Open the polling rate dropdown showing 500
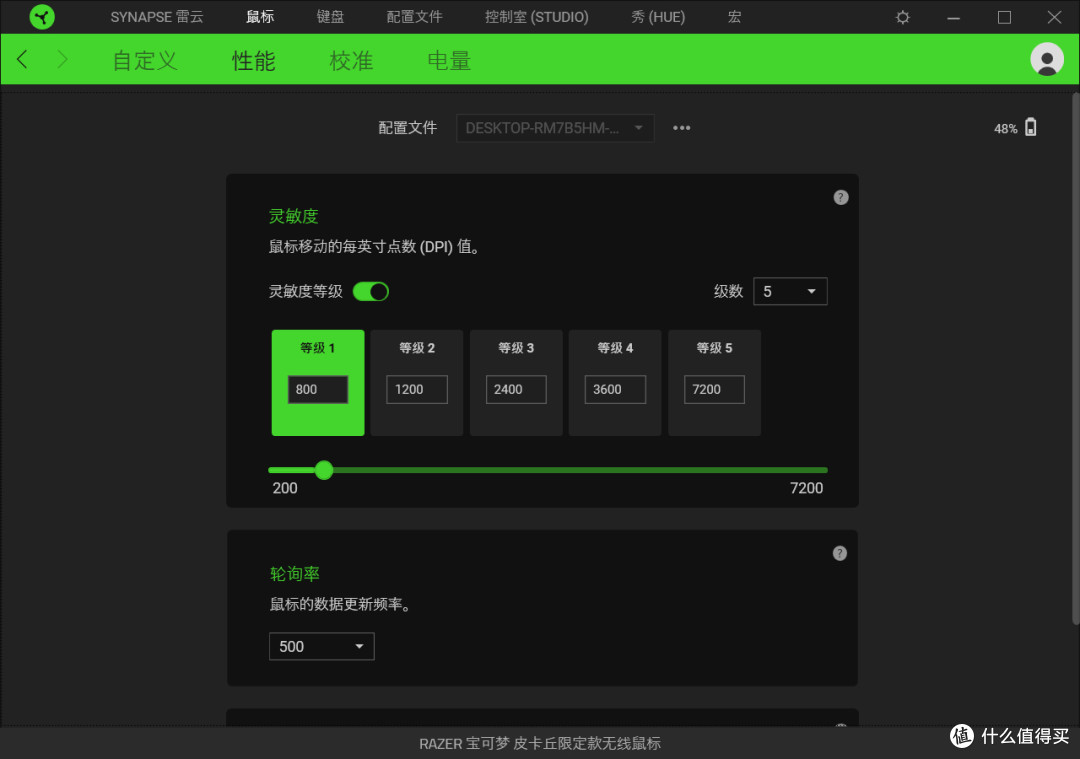This screenshot has width=1080, height=759. tap(322, 646)
